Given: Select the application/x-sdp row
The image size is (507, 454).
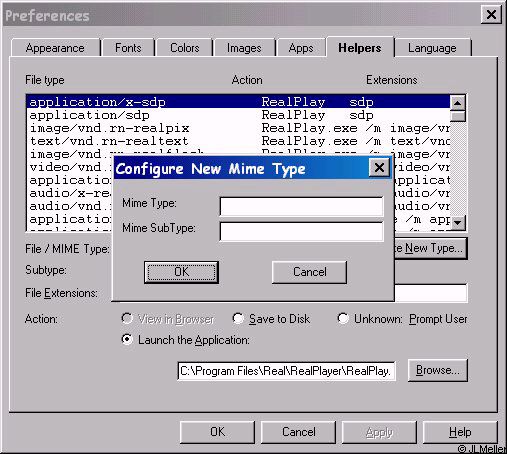Looking at the screenshot, I should (x=238, y=102).
